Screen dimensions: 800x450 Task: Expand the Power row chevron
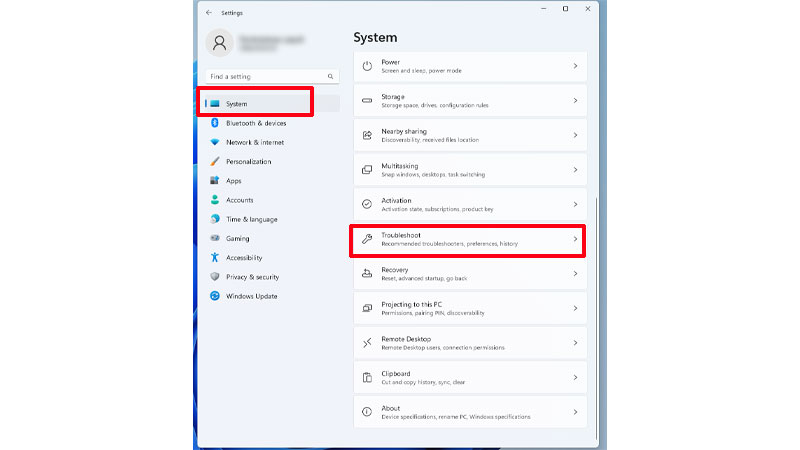click(x=575, y=66)
